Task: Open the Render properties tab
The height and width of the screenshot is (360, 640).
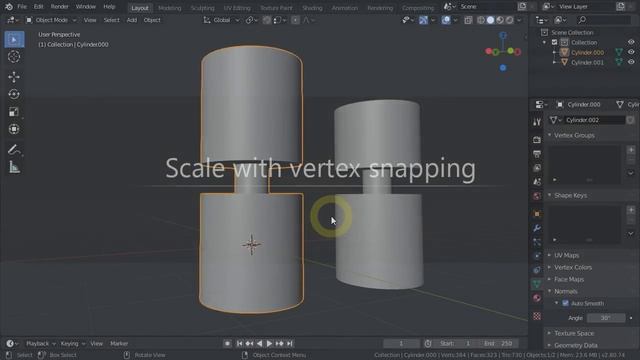Action: (537, 140)
